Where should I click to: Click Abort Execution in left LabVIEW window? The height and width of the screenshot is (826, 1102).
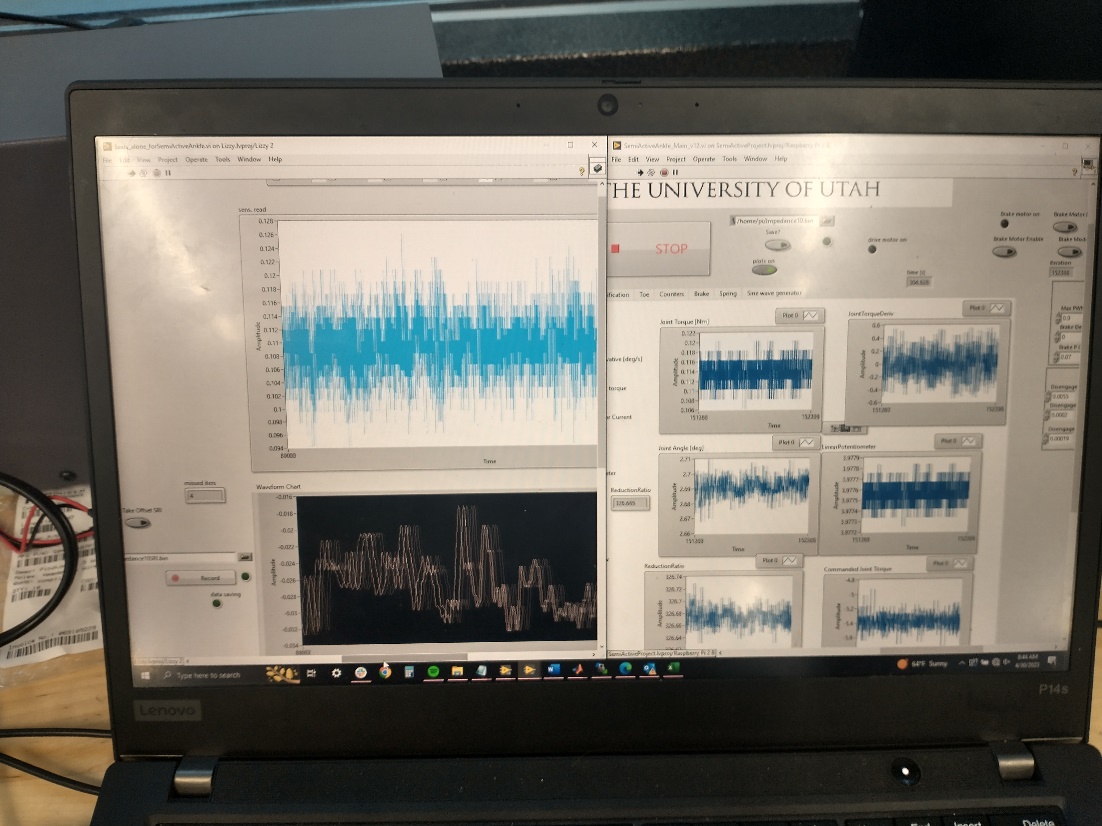[x=156, y=173]
